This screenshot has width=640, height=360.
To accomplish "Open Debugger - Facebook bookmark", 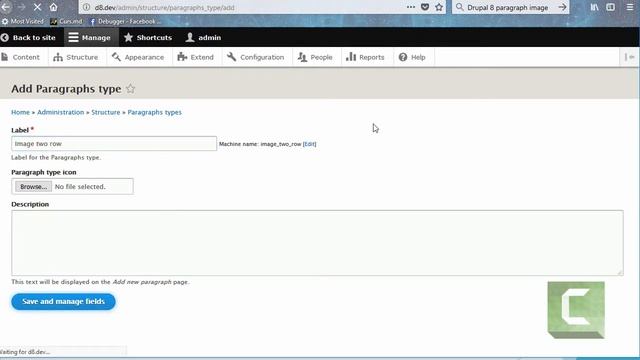I will pyautogui.click(x=125, y=21).
